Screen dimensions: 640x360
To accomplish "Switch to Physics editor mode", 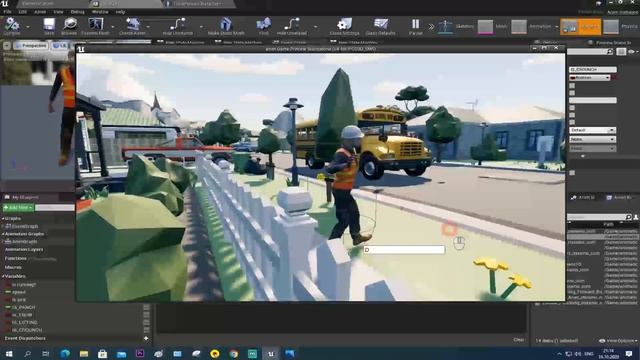I will 620,27.
